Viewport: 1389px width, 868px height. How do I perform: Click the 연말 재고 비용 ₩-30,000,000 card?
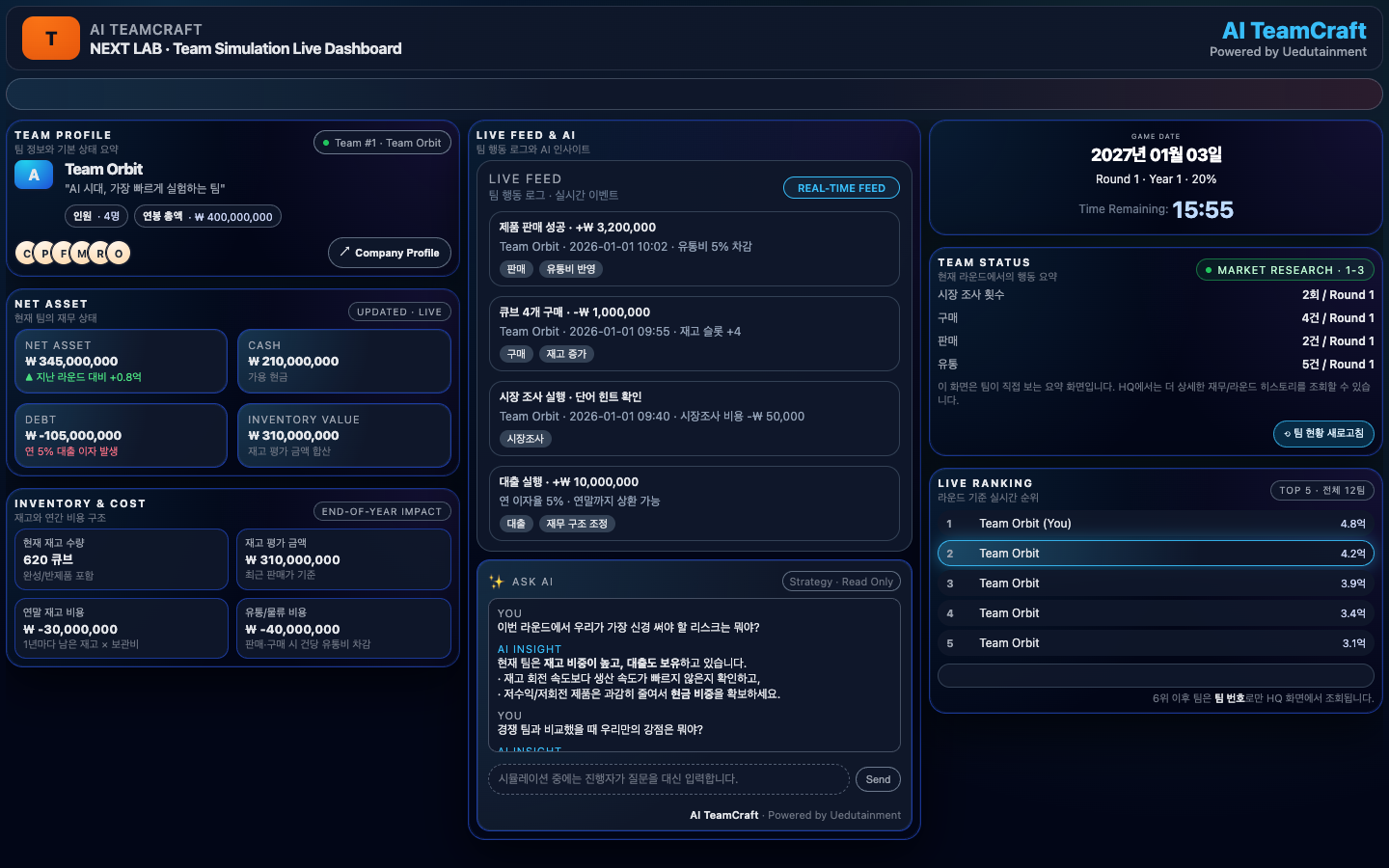click(x=122, y=629)
